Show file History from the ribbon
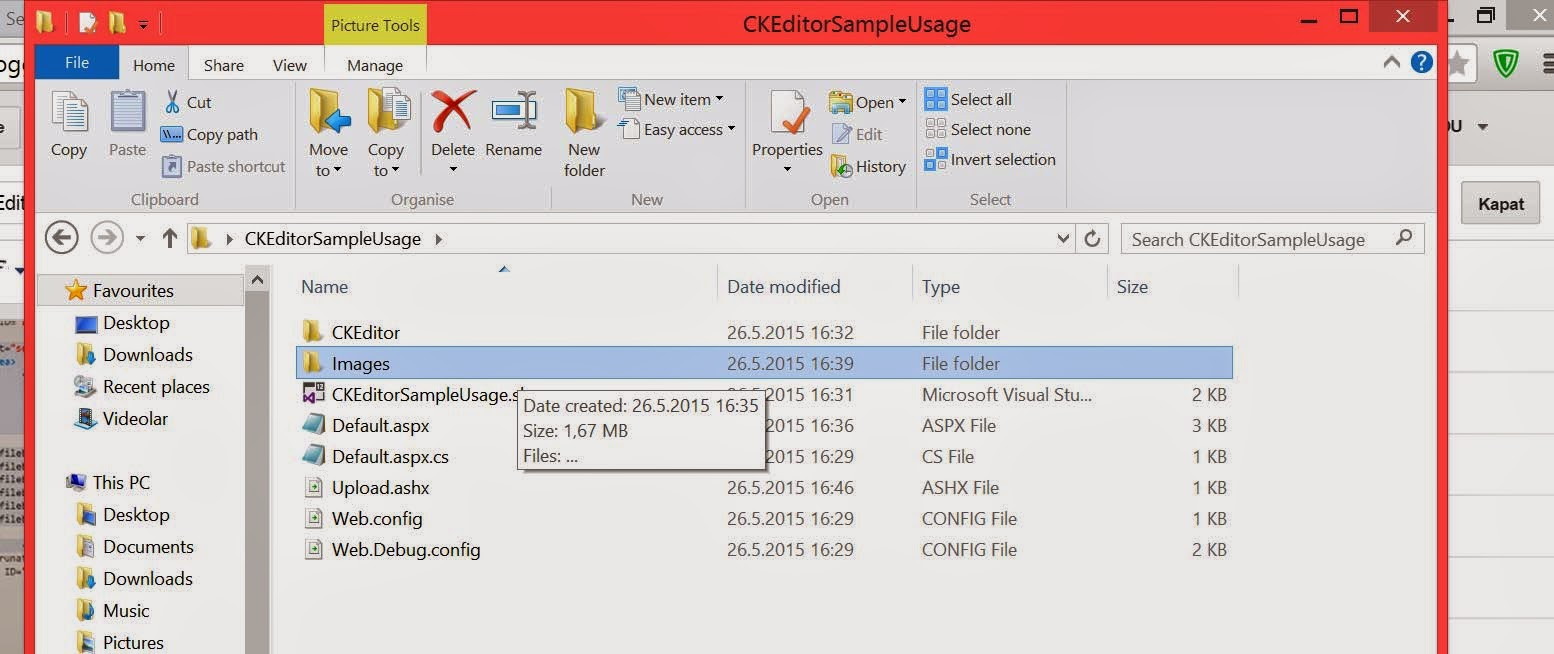The image size is (1554, 654). (x=867, y=166)
